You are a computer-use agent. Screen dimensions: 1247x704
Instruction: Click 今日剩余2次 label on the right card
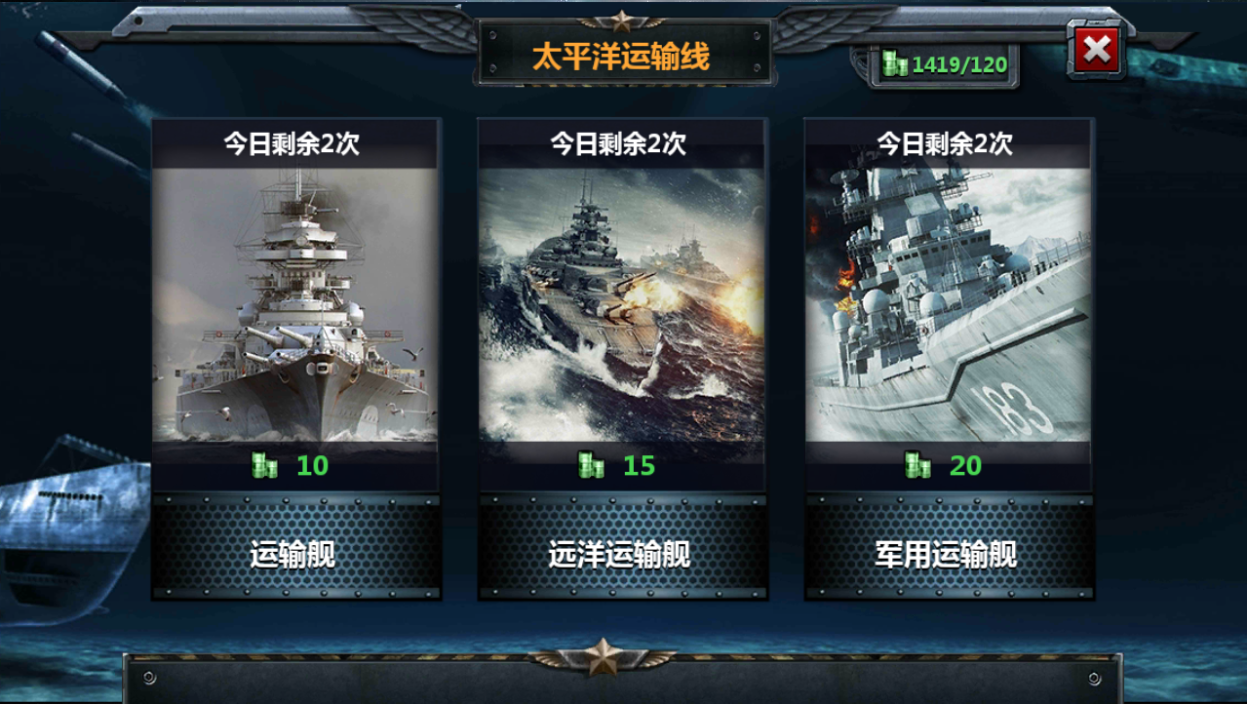(x=945, y=144)
